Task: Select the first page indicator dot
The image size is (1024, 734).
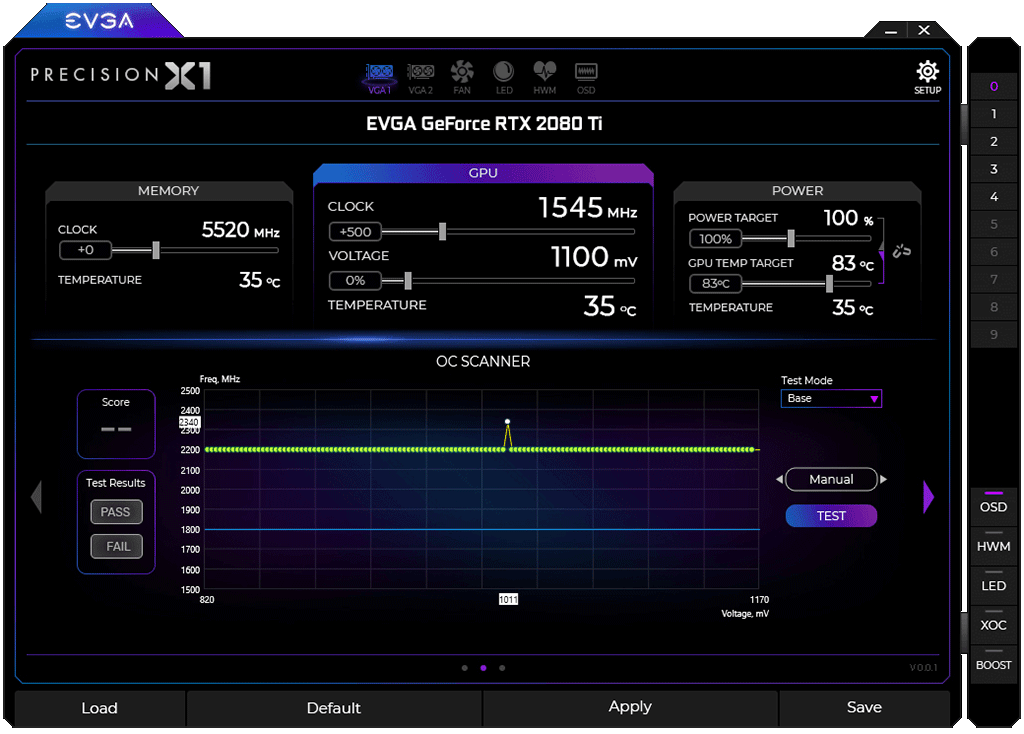Action: [x=464, y=668]
